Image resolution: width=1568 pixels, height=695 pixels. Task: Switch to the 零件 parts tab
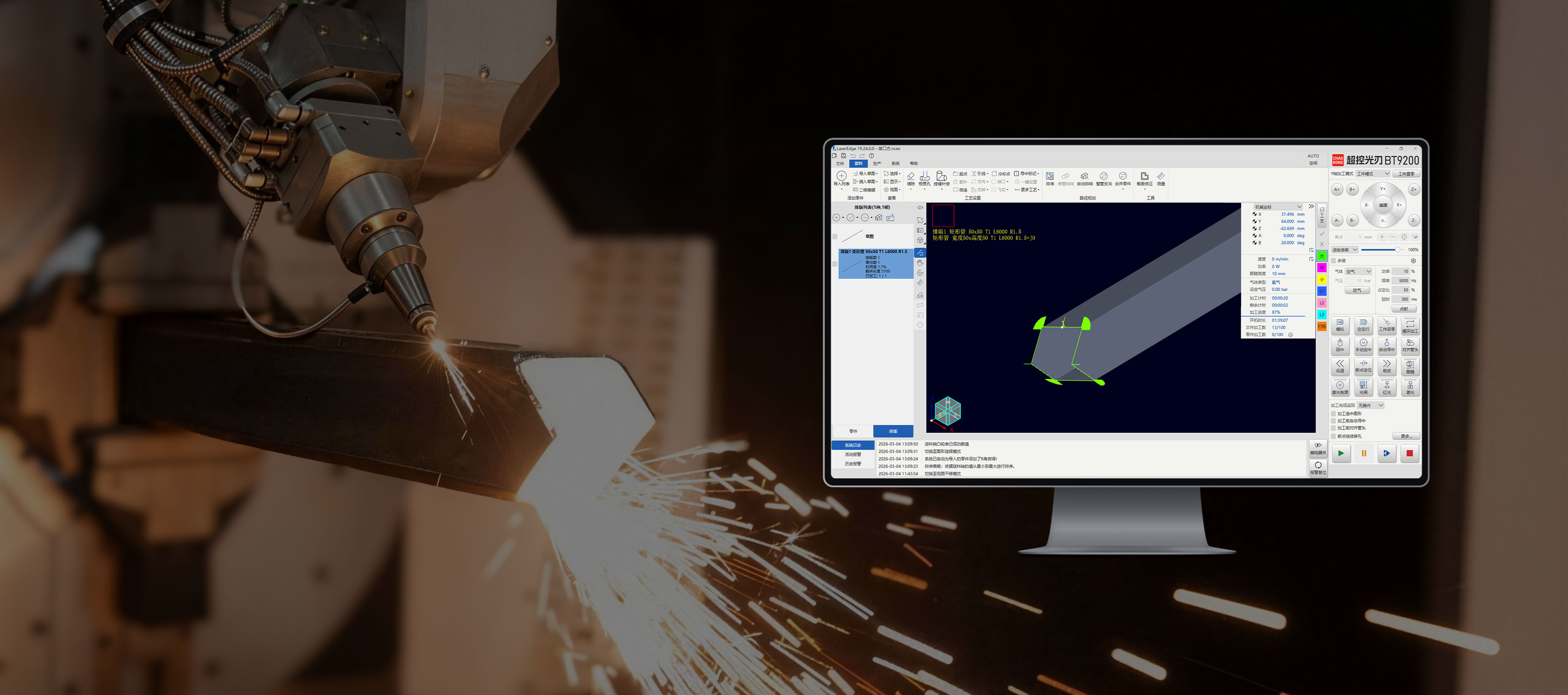[853, 431]
